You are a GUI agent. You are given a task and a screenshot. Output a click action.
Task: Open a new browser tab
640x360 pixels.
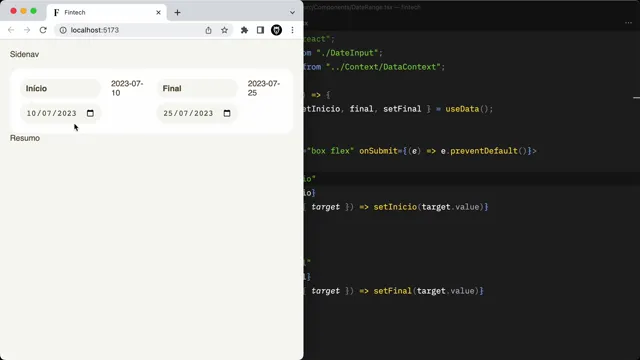[177, 13]
